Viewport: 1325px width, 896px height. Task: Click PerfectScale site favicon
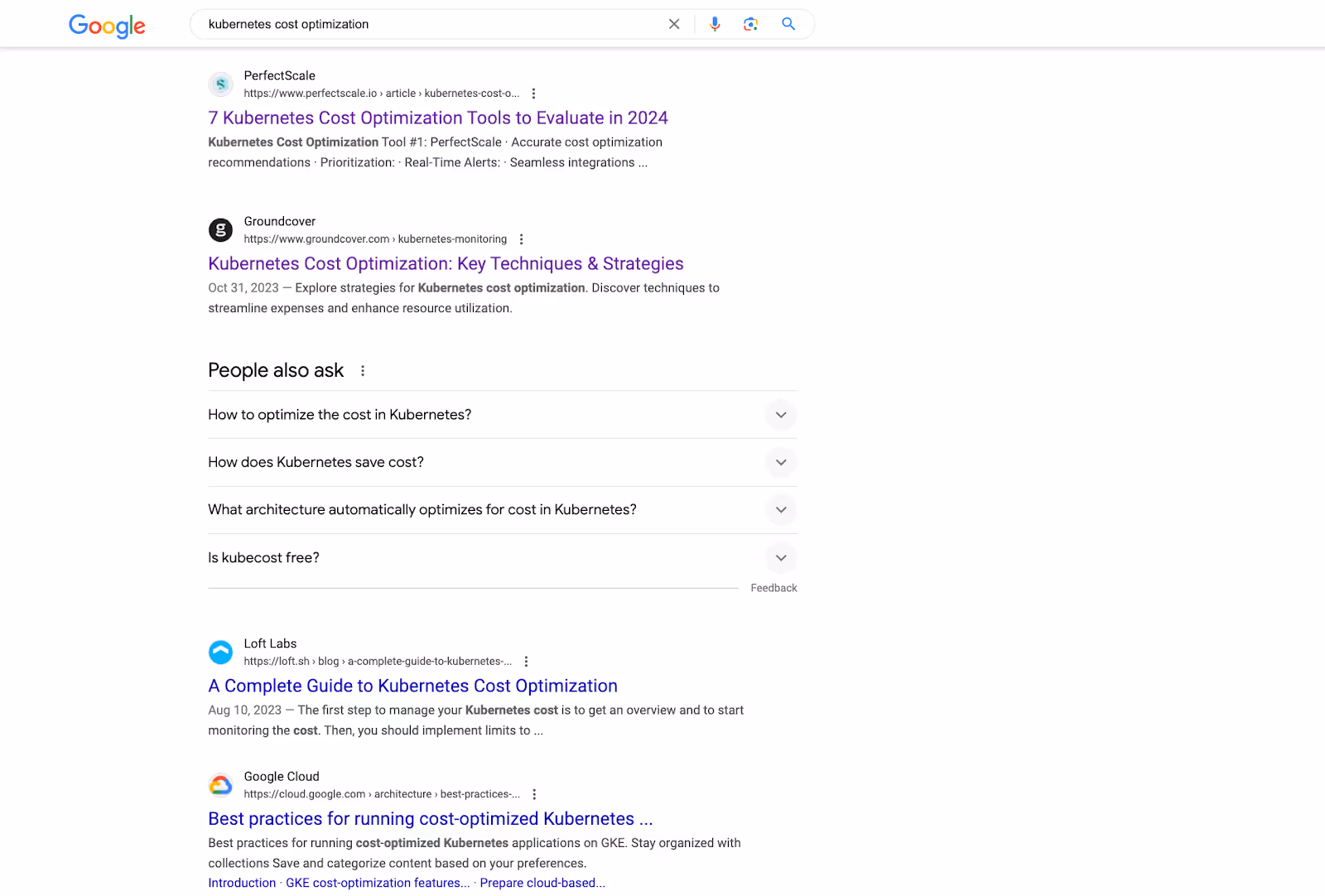(x=220, y=84)
